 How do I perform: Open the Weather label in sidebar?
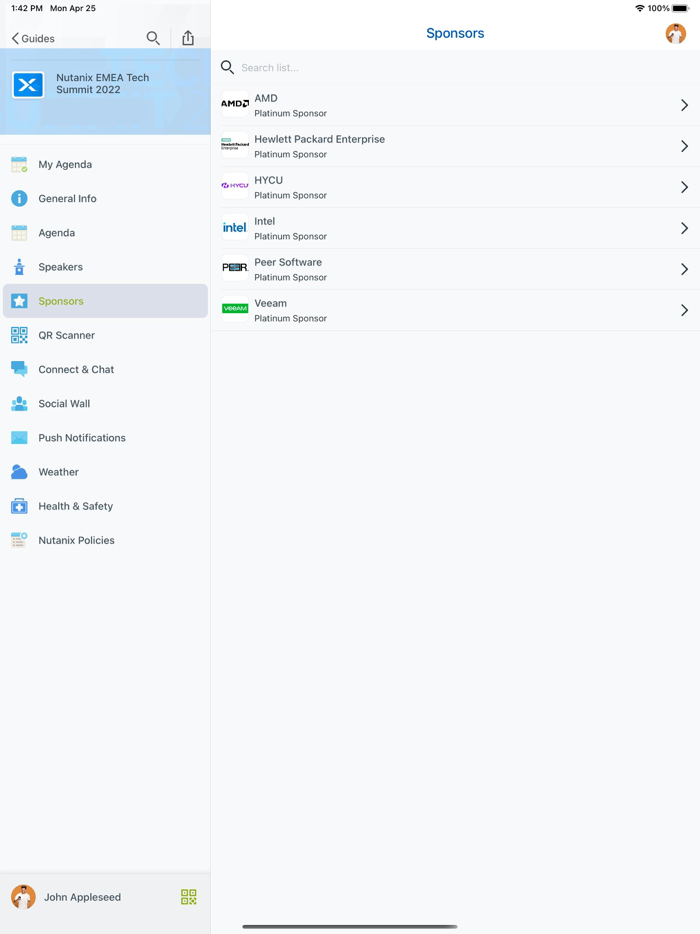click(x=58, y=472)
